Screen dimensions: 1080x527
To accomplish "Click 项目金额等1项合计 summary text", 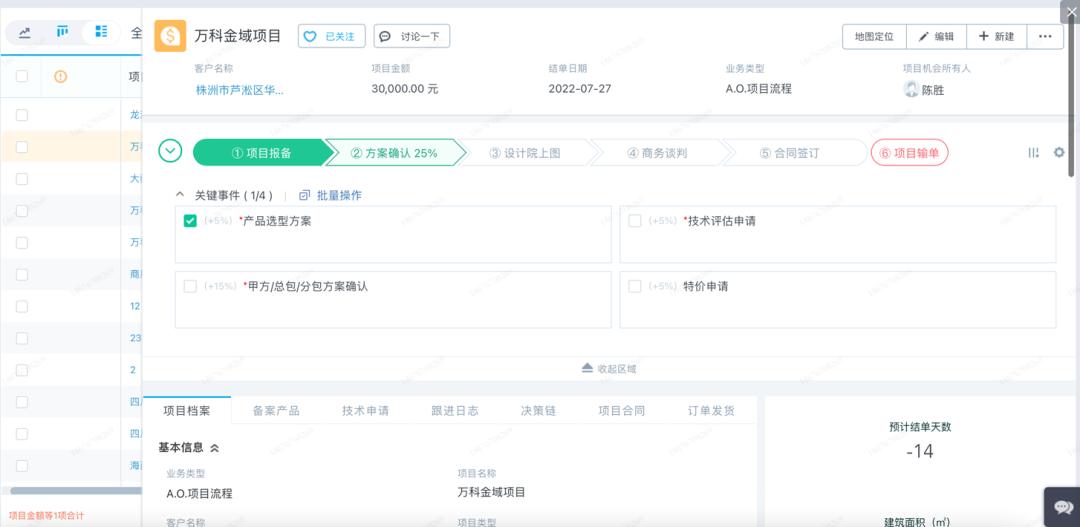I will [47, 515].
